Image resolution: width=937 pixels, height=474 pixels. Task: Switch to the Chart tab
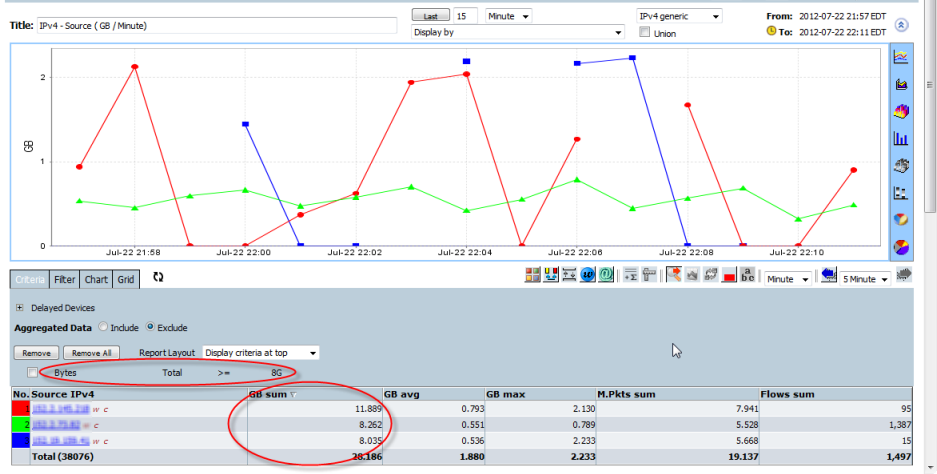96,279
